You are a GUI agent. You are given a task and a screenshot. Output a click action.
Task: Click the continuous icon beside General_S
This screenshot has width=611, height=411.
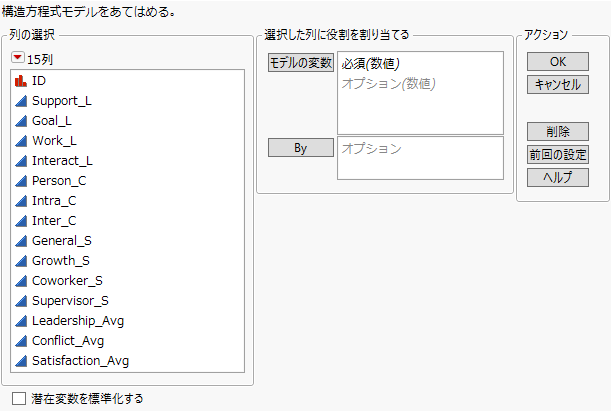pos(21,240)
